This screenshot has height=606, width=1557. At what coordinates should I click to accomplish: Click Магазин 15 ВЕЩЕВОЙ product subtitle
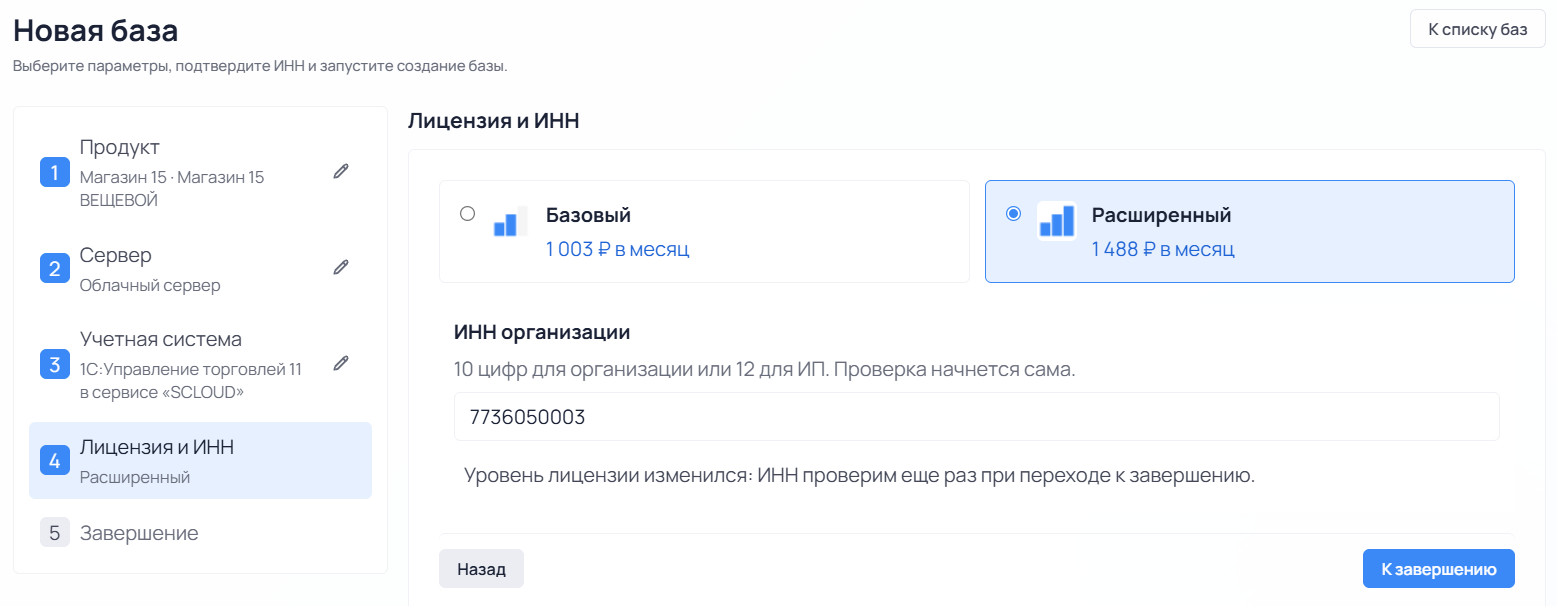(x=172, y=188)
